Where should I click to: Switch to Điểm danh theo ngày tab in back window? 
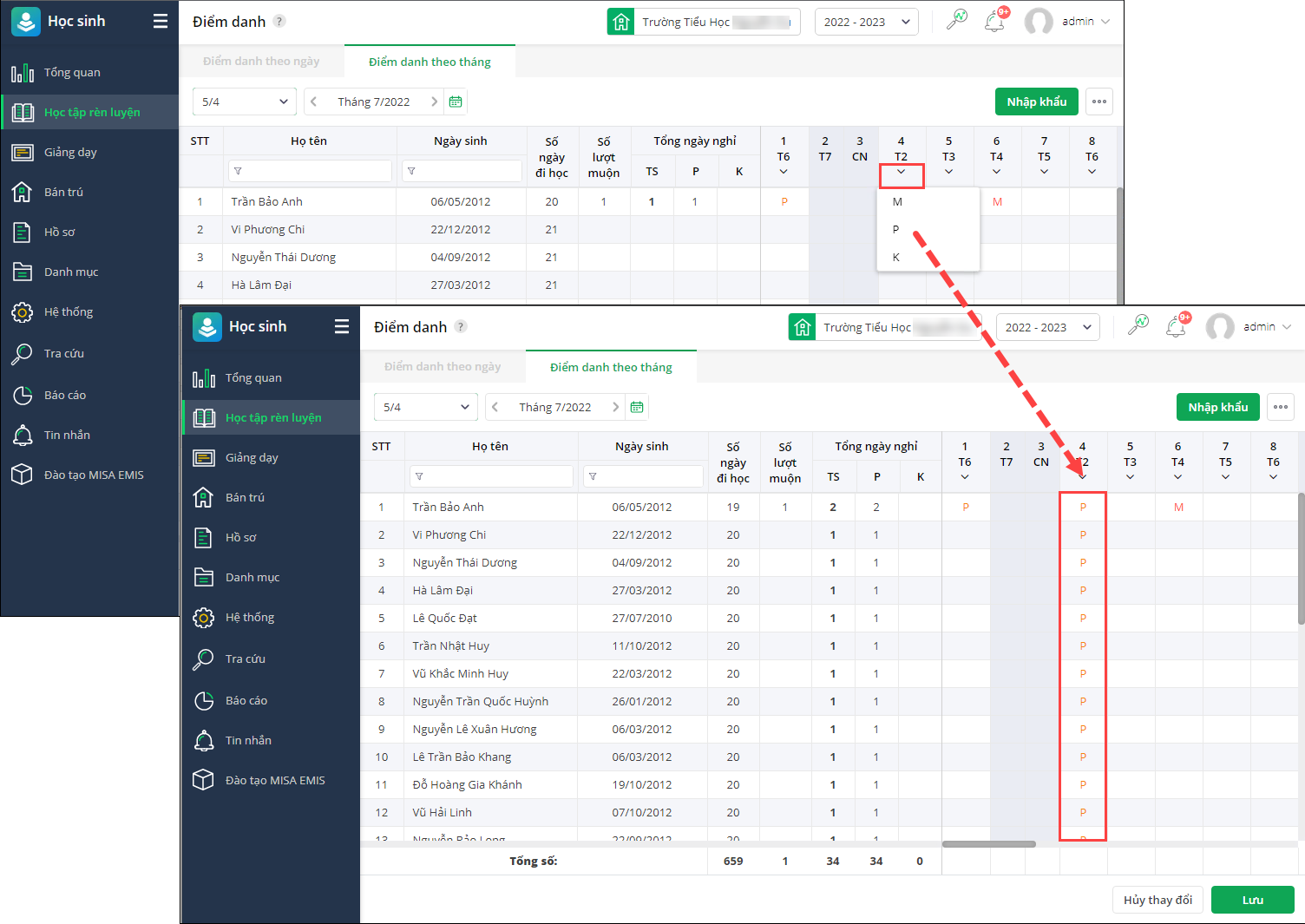tap(261, 62)
